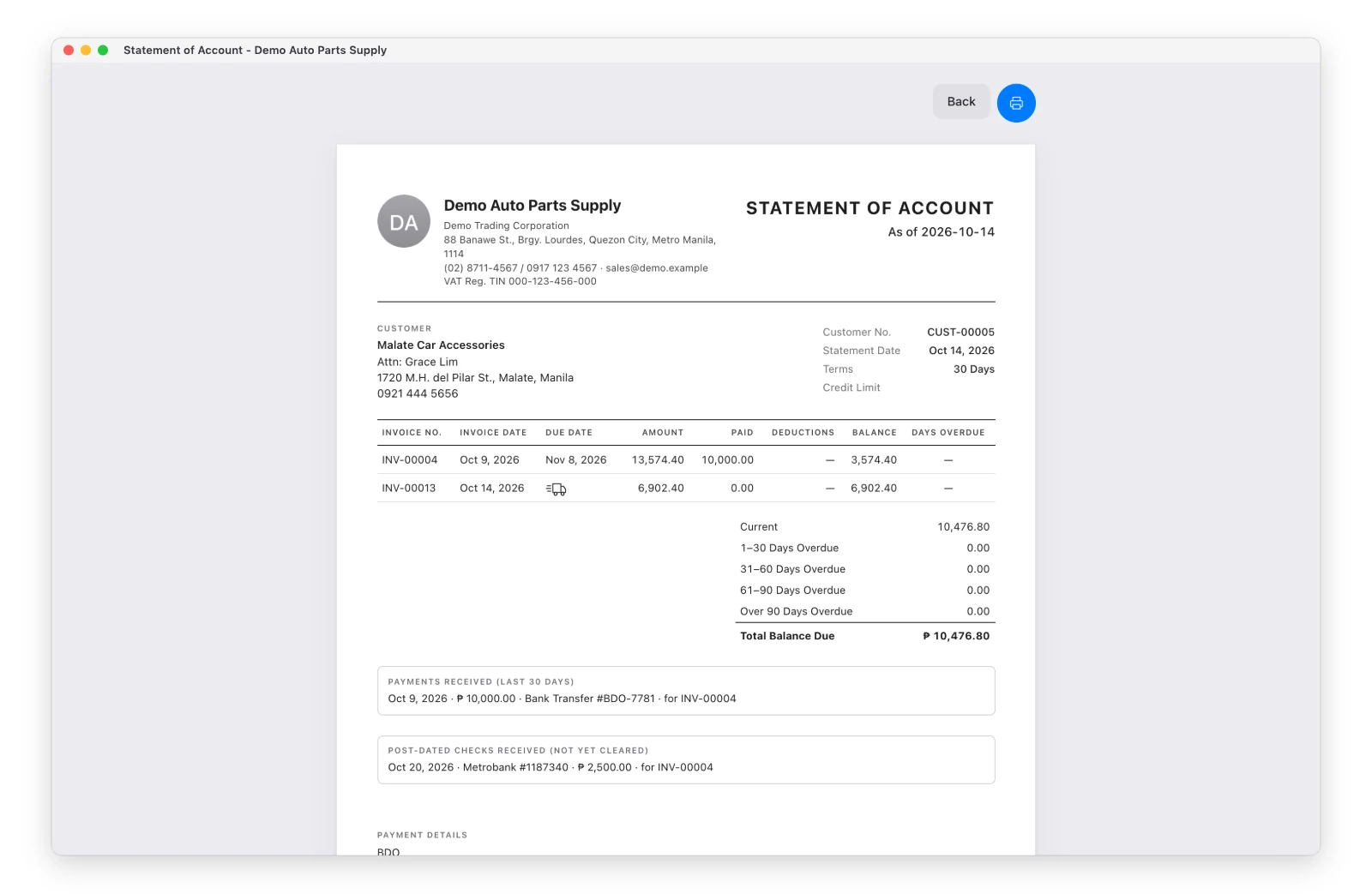This screenshot has height=894, width=1372.
Task: Click the invoice date Oct 9, 2026 cell
Action: tap(490, 460)
